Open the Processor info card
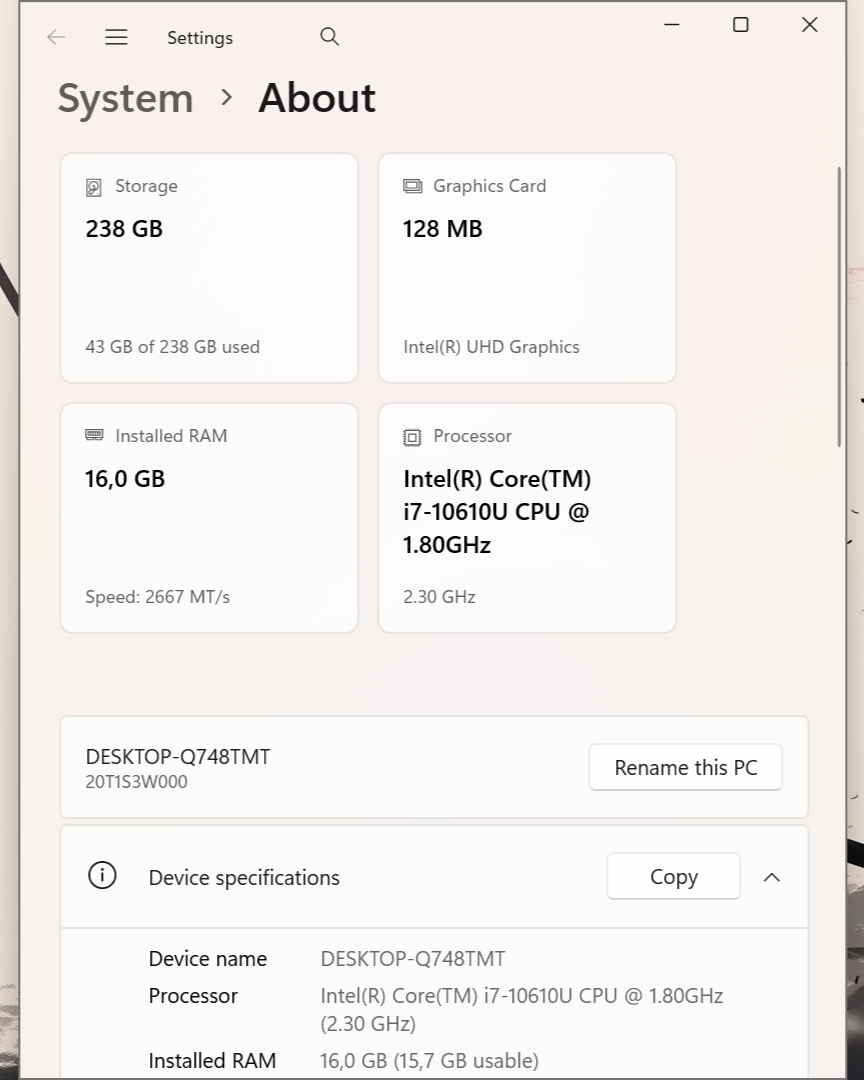 tap(527, 518)
